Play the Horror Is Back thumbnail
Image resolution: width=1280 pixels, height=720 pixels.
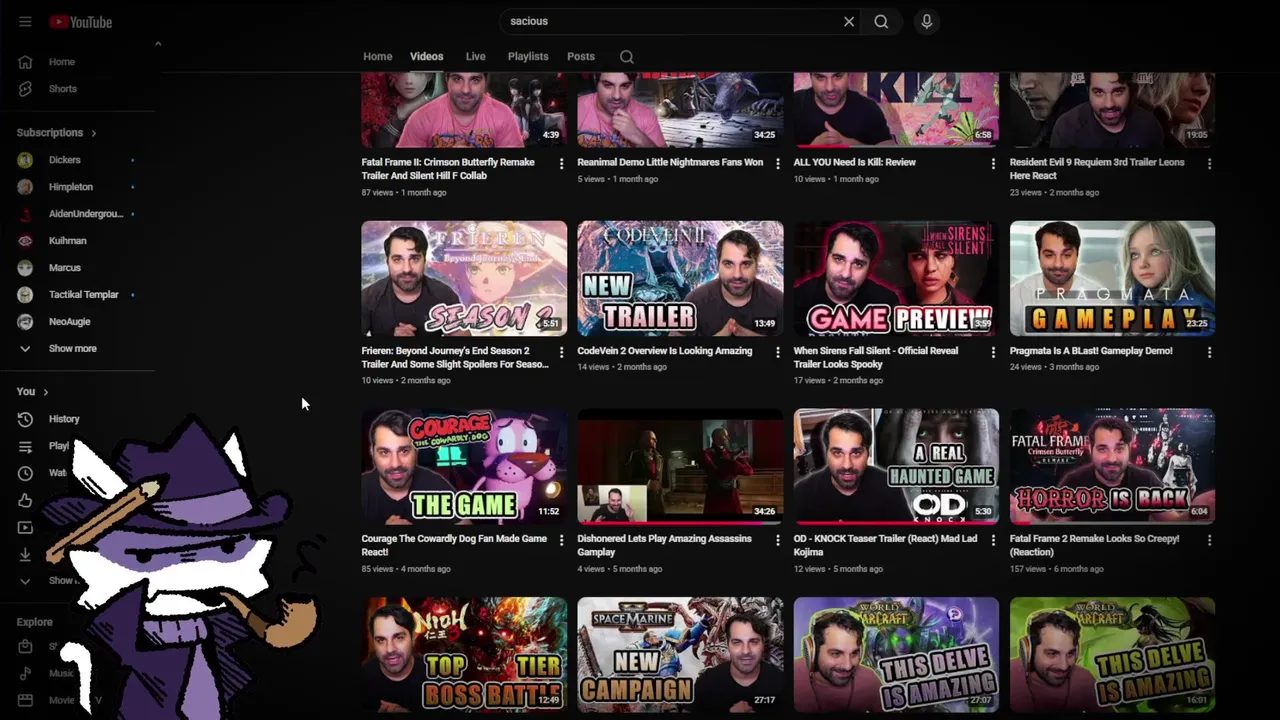1112,467
